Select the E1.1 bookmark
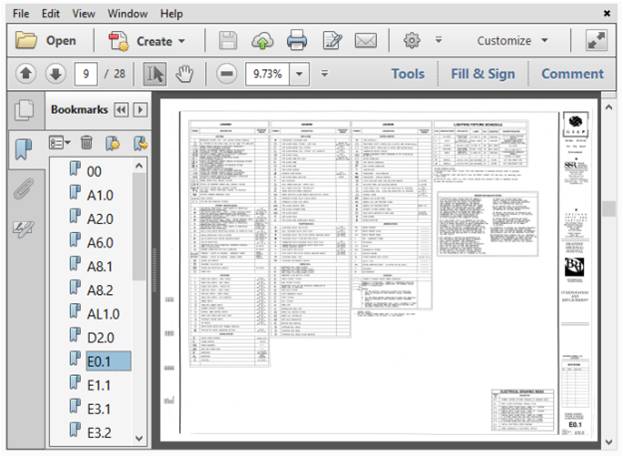This screenshot has width=623, height=457. pos(99,384)
